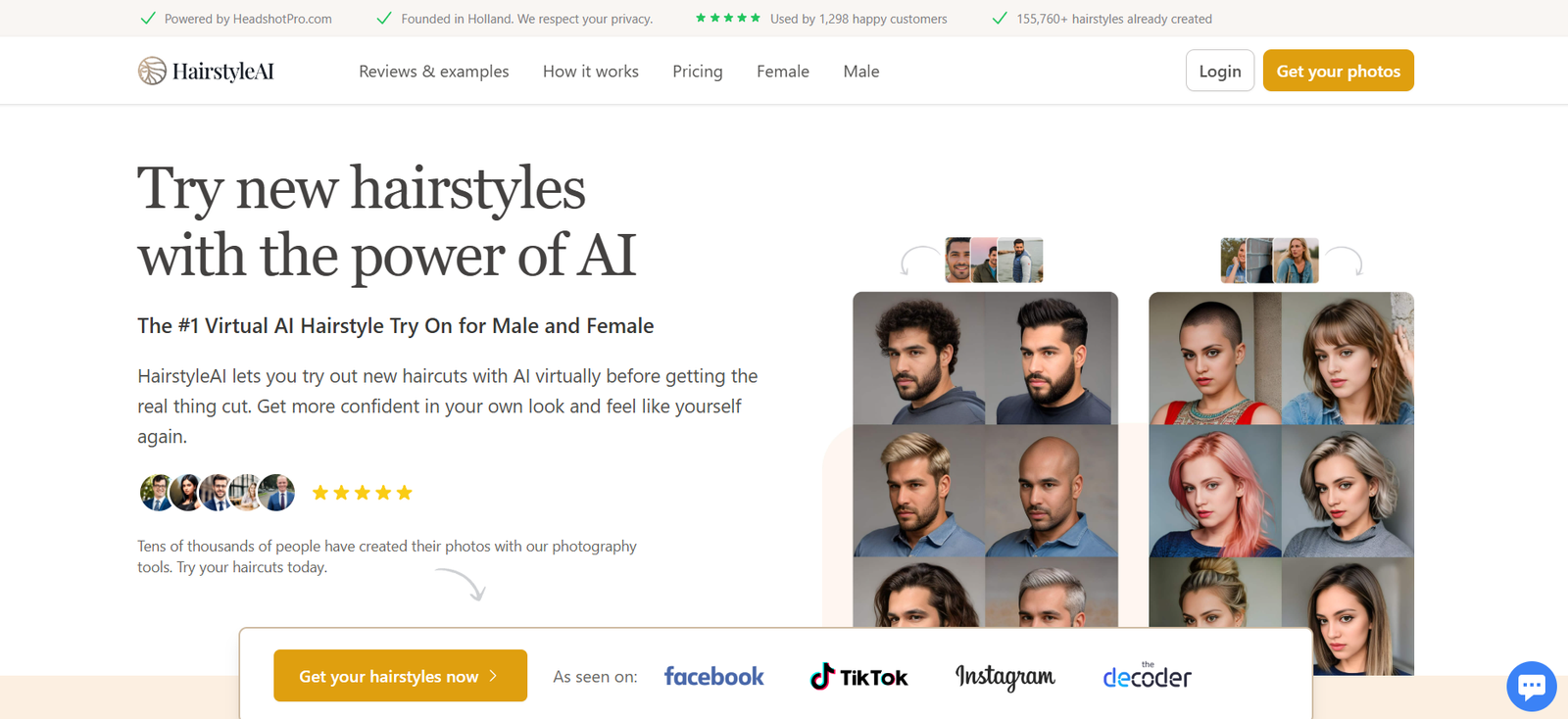Click The Decoder logo
The height and width of the screenshot is (719, 1568).
[1147, 677]
